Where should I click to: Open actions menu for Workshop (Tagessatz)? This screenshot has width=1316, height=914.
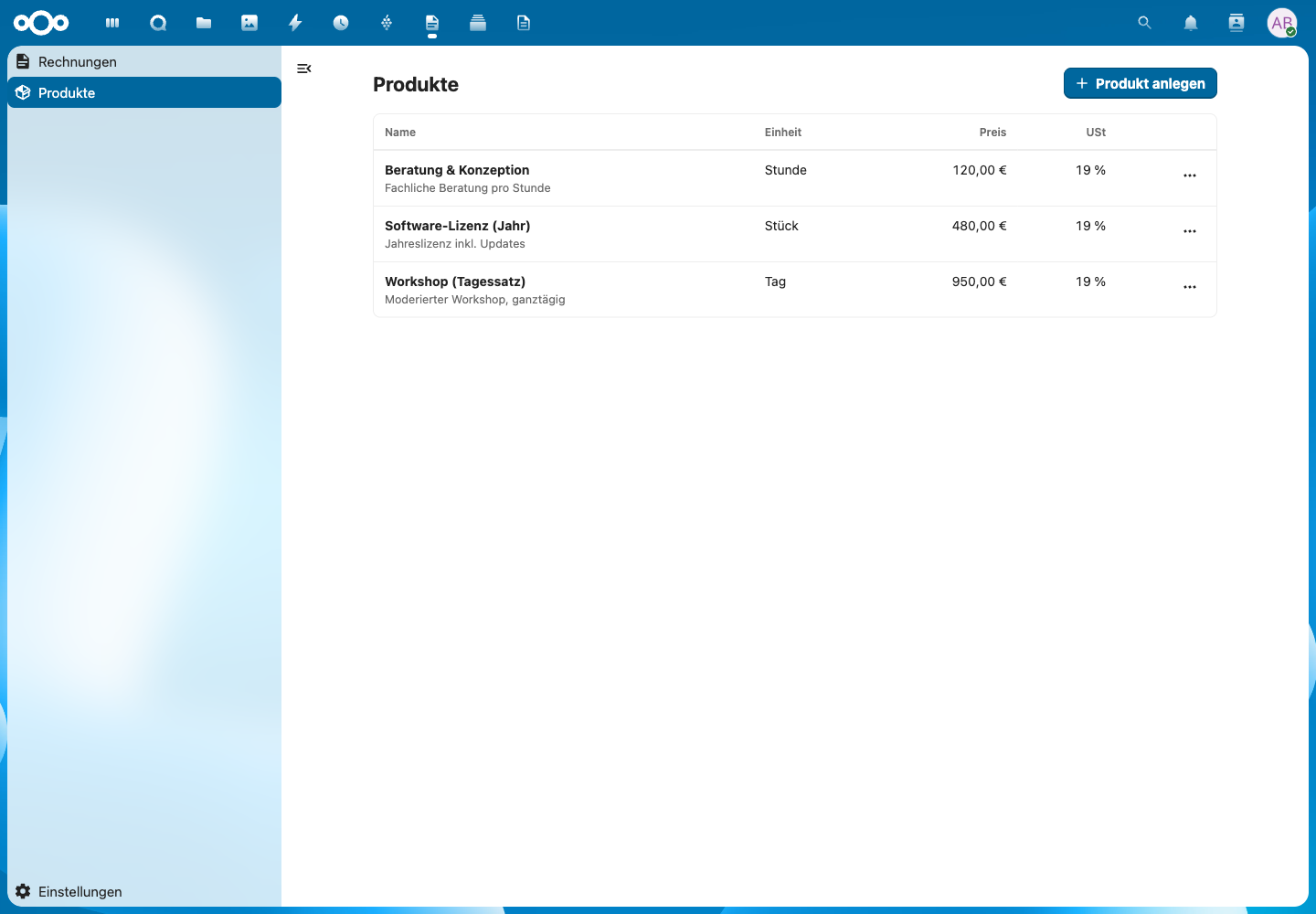pyautogui.click(x=1190, y=287)
